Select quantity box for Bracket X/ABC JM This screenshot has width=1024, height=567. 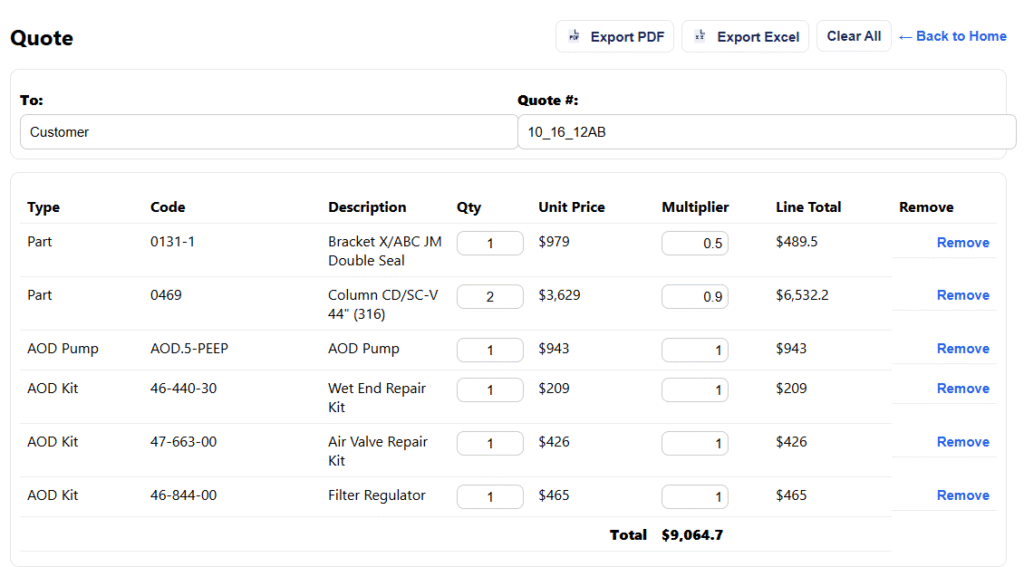point(490,243)
